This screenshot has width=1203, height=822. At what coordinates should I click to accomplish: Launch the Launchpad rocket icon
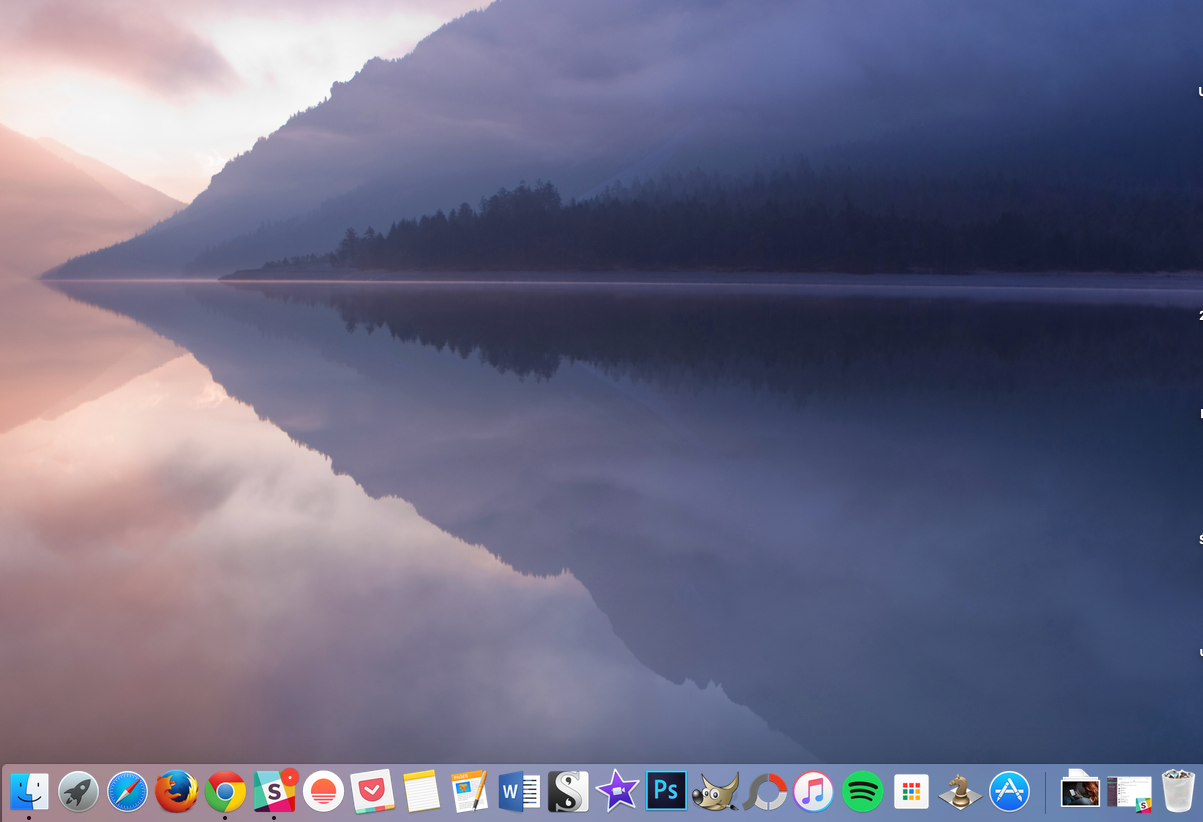click(x=78, y=792)
